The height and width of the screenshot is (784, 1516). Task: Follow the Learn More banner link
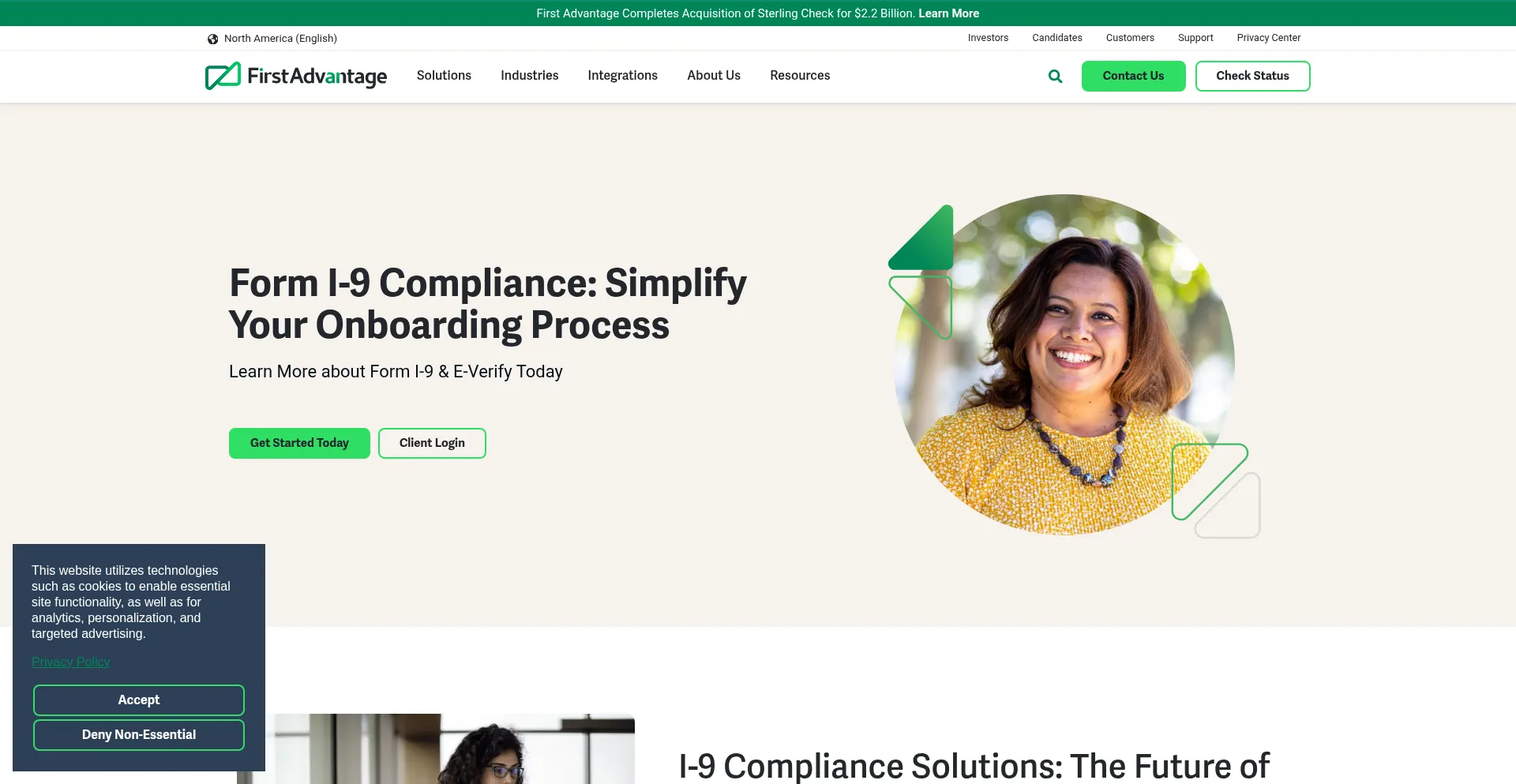coord(948,13)
